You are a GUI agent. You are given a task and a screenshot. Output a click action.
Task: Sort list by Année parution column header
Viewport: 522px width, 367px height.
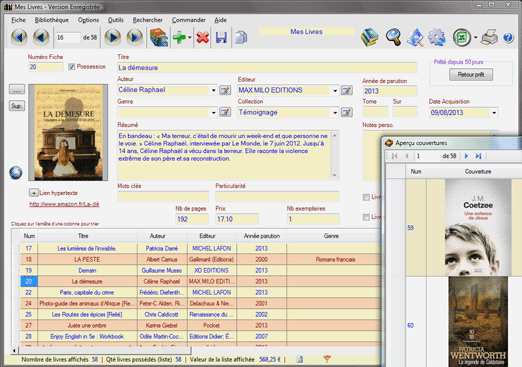[x=262, y=236]
